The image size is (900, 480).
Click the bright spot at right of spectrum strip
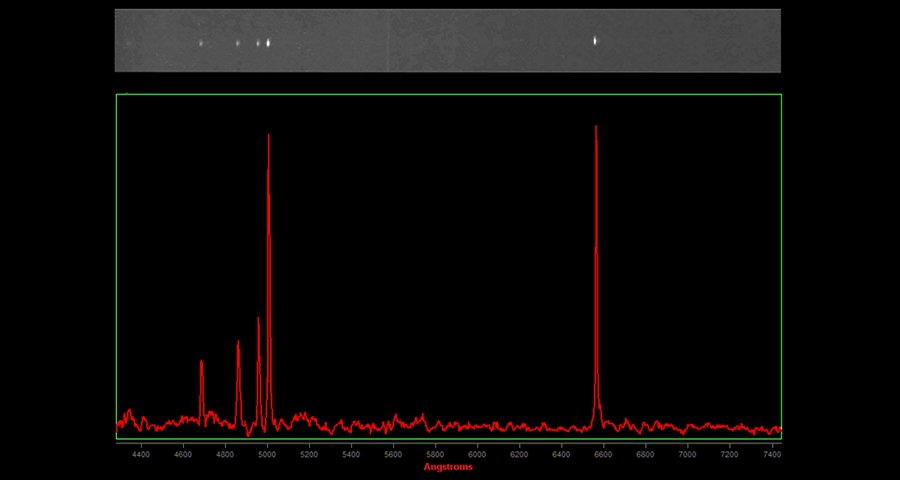pyautogui.click(x=595, y=41)
